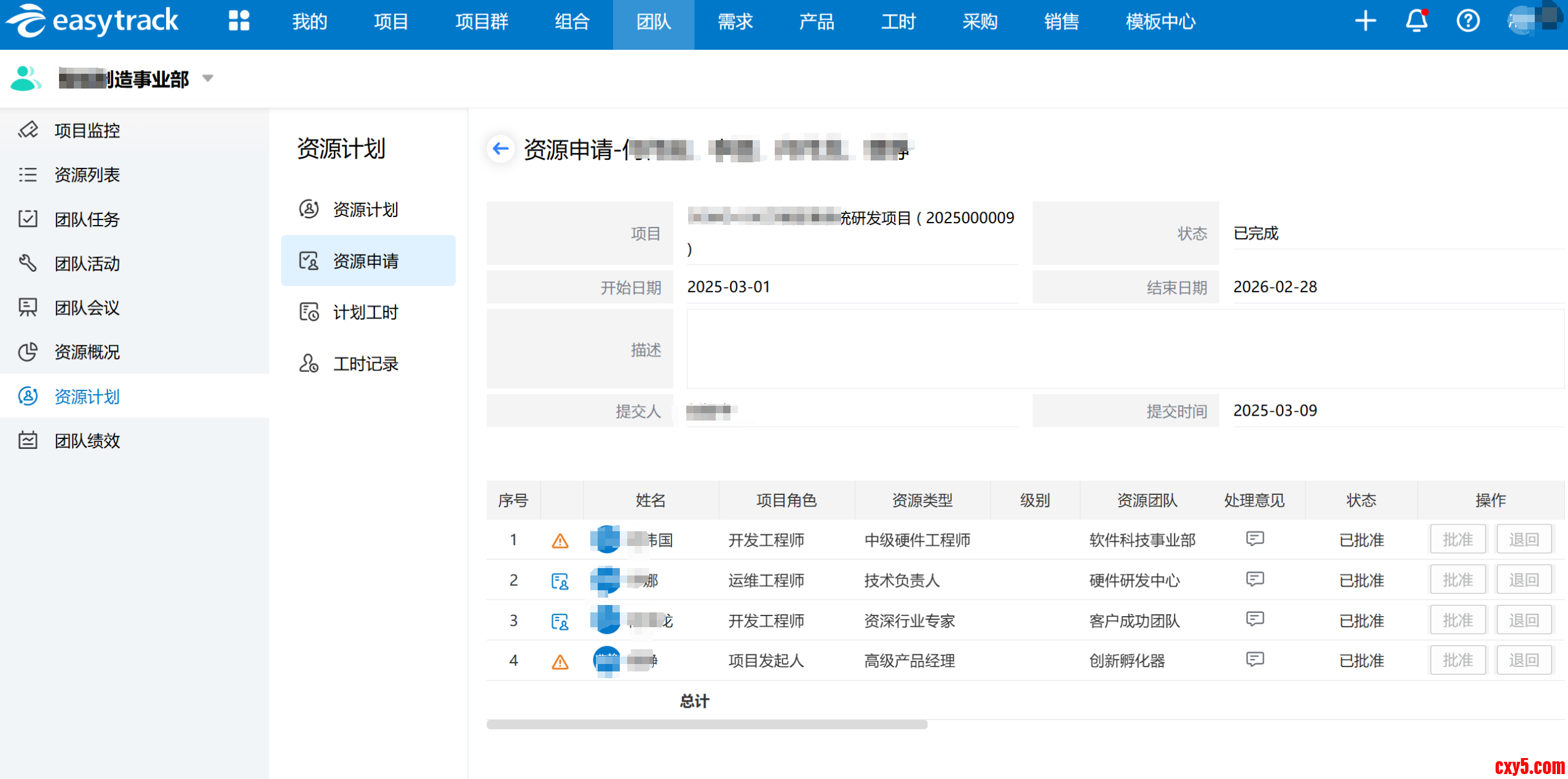Click the notification bell icon
Screen dimensions: 1568x779
point(1416,21)
